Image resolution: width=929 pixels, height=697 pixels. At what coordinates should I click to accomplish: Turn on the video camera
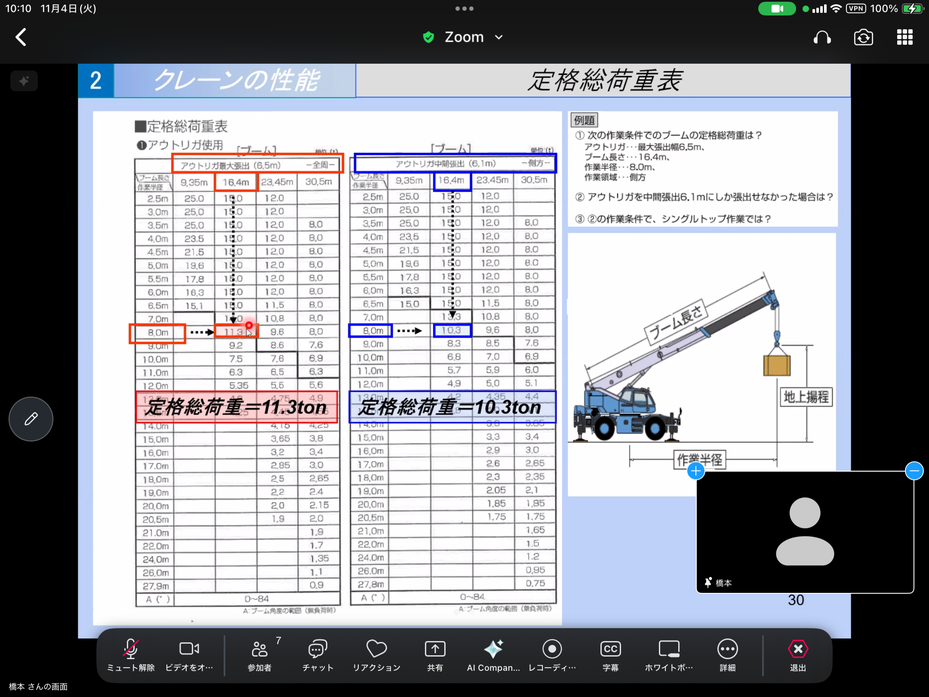click(189, 654)
